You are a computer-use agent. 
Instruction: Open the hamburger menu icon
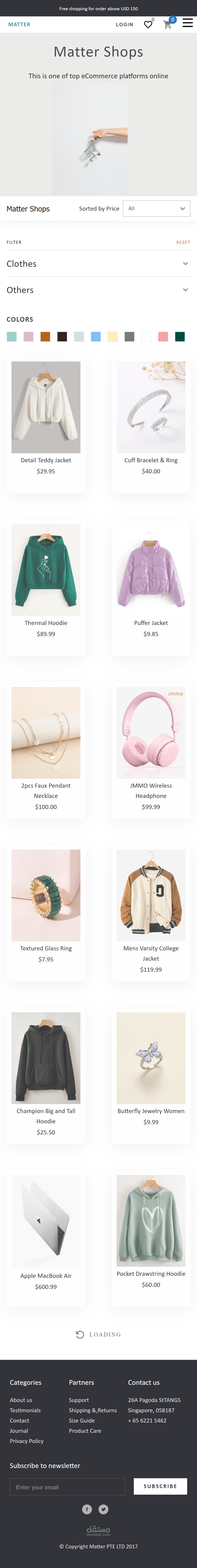[188, 23]
